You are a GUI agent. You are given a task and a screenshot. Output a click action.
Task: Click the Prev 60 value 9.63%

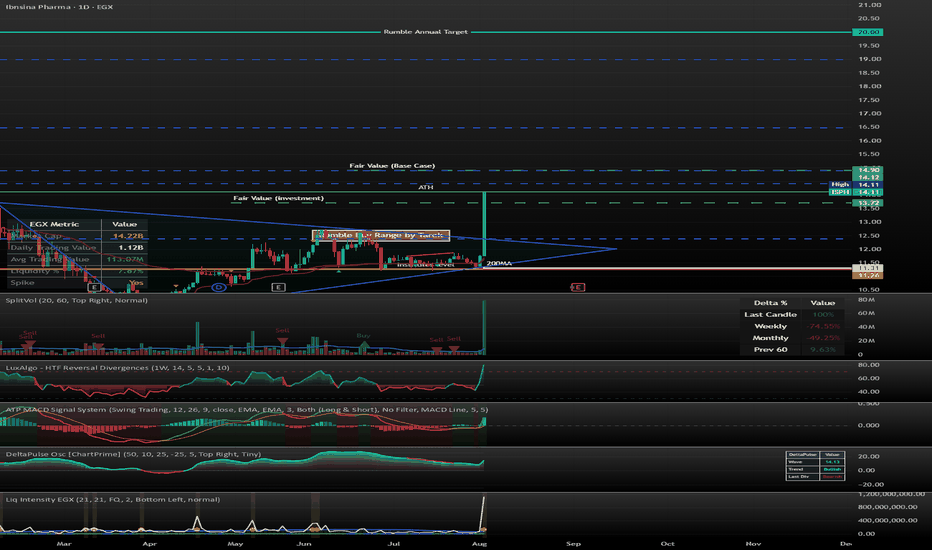click(823, 350)
